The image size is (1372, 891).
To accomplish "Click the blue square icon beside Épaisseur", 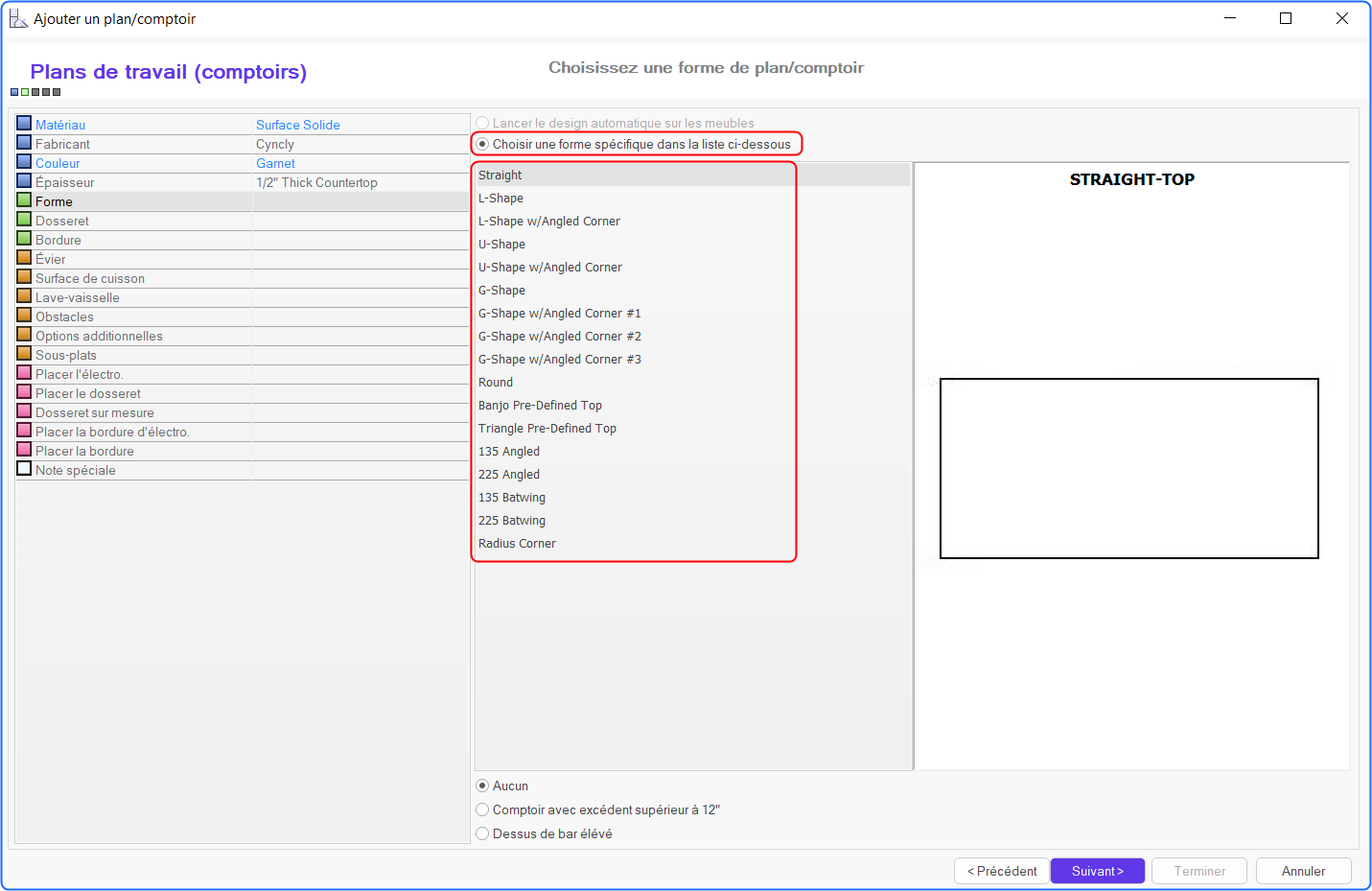I will [x=24, y=181].
